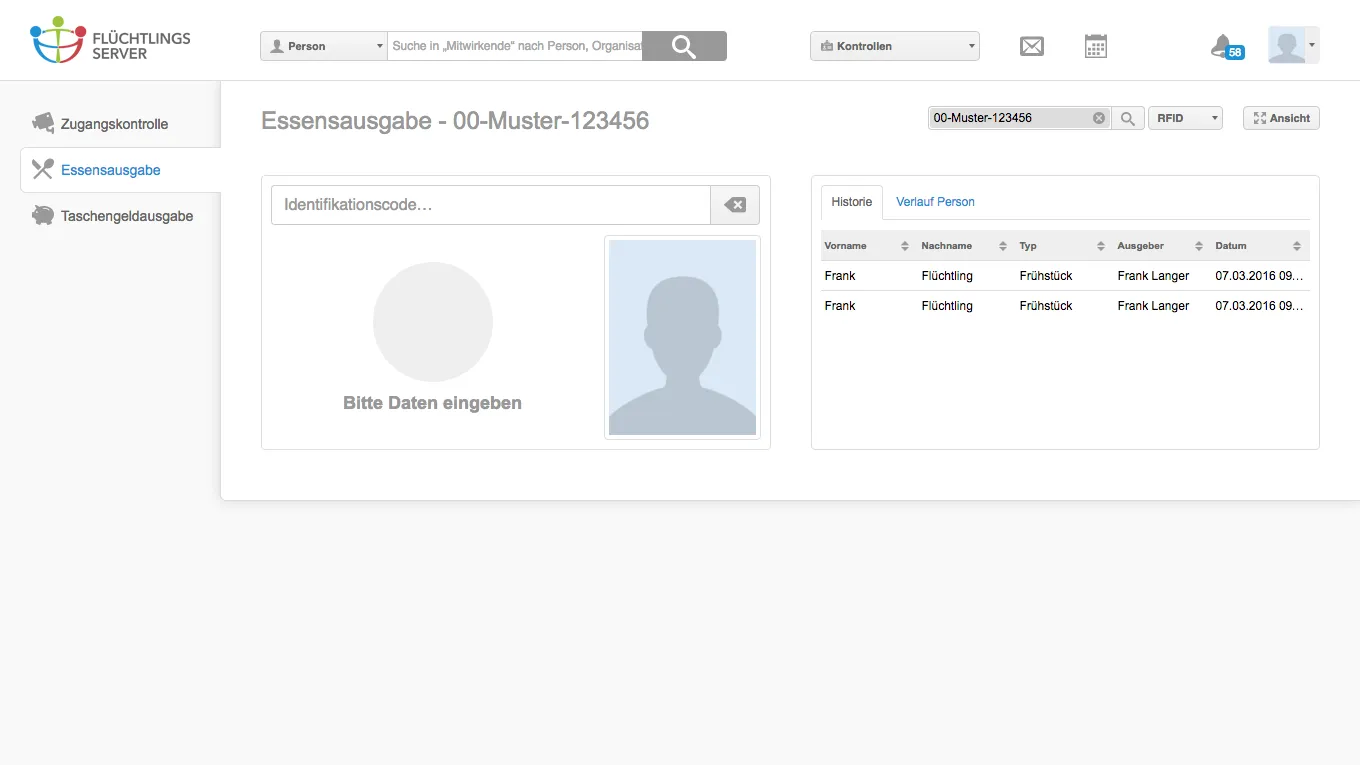Open the notifications bell with 58 badge
The image size is (1360, 765).
[1226, 47]
